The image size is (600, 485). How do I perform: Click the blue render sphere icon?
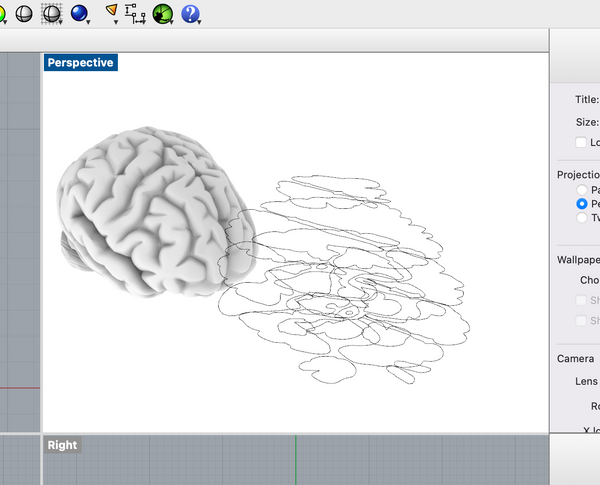point(78,13)
